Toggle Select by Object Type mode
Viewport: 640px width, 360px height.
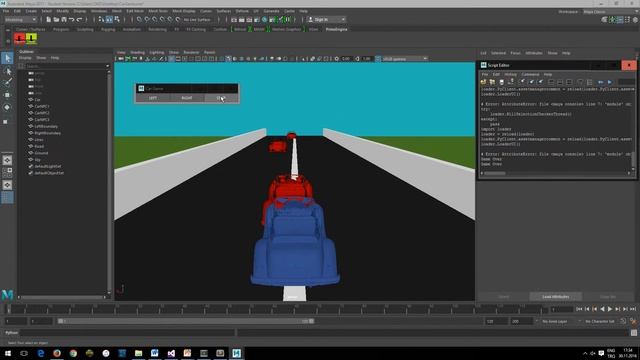click(x=109, y=20)
